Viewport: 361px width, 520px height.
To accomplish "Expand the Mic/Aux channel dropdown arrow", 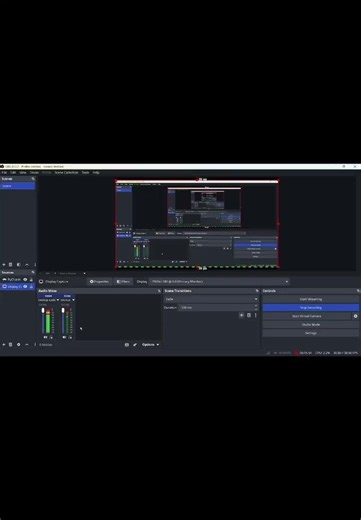I will pyautogui.click(x=73, y=300).
